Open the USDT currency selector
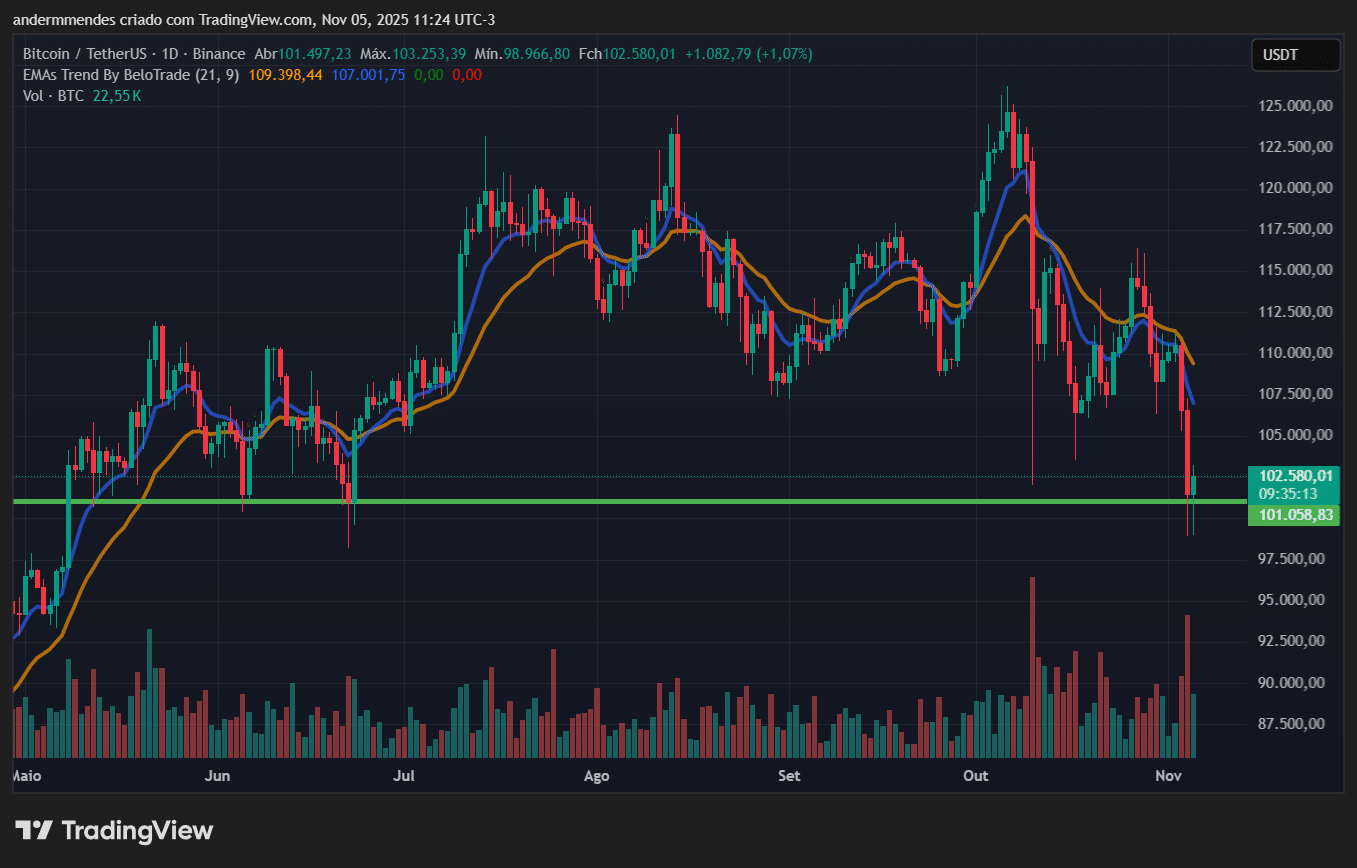The width and height of the screenshot is (1357, 868). coord(1295,55)
